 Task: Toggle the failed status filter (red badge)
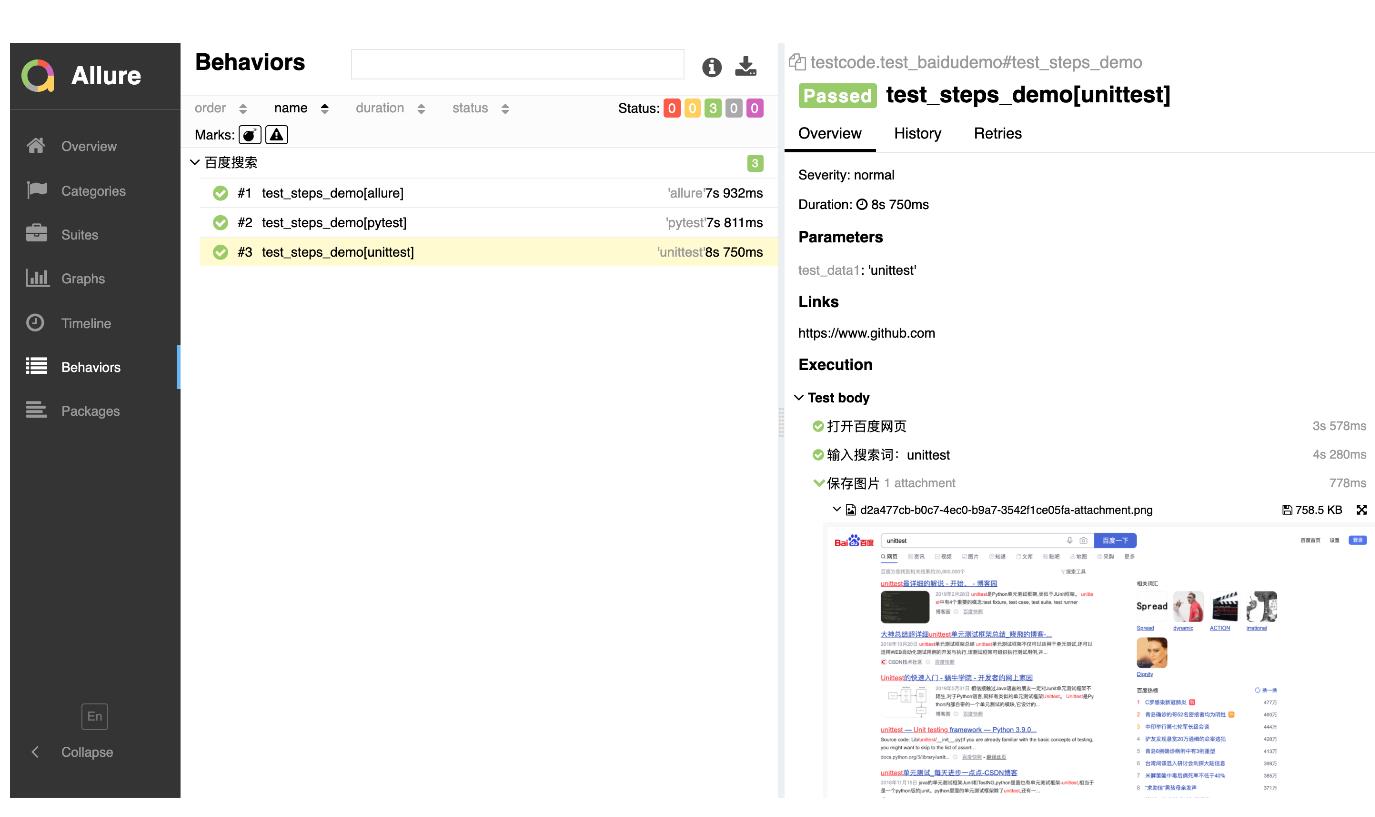(x=671, y=108)
